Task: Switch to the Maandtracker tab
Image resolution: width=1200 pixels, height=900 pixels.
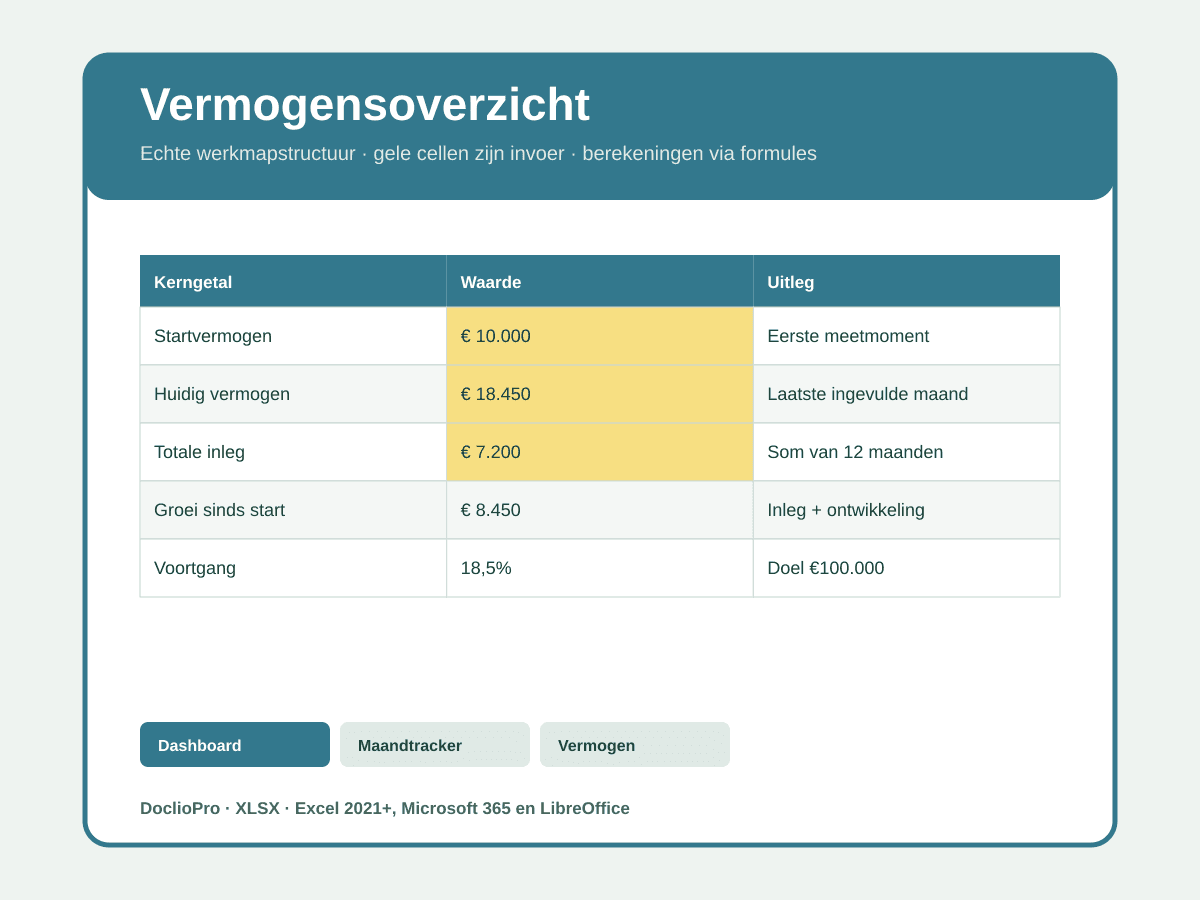Action: [435, 745]
